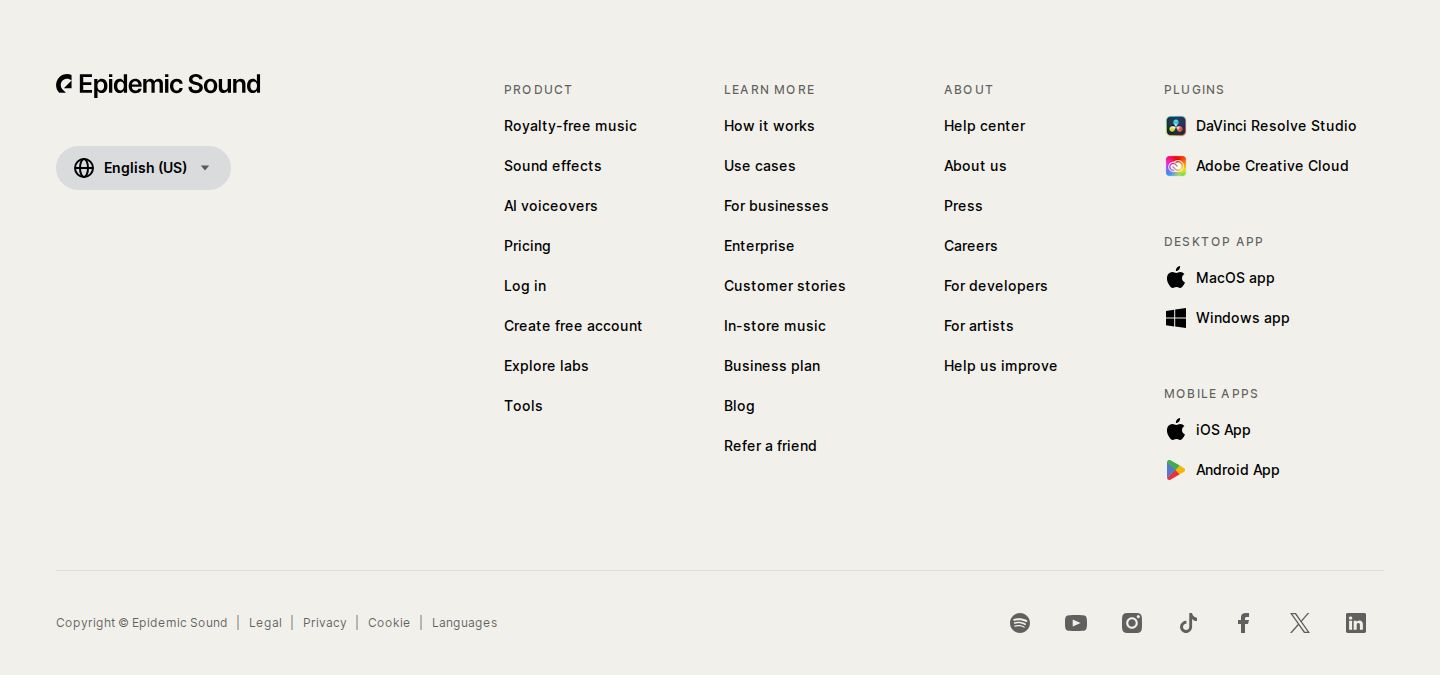The height and width of the screenshot is (675, 1440).
Task: Click the globe icon in language selector
Action: [84, 168]
